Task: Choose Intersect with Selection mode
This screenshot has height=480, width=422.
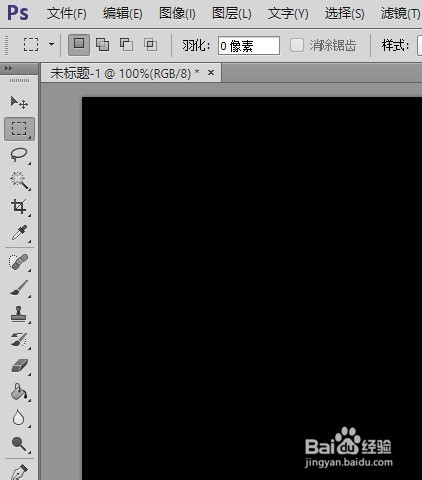Action: click(x=150, y=44)
